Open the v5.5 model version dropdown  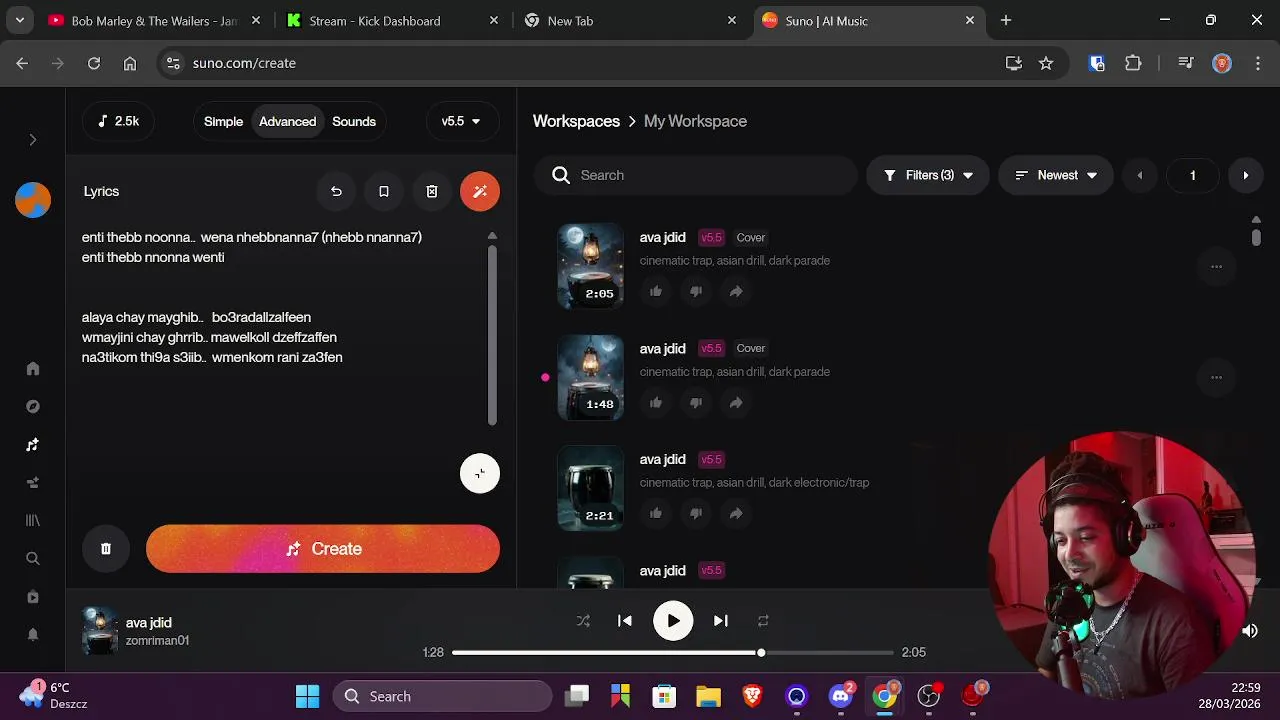pyautogui.click(x=461, y=121)
